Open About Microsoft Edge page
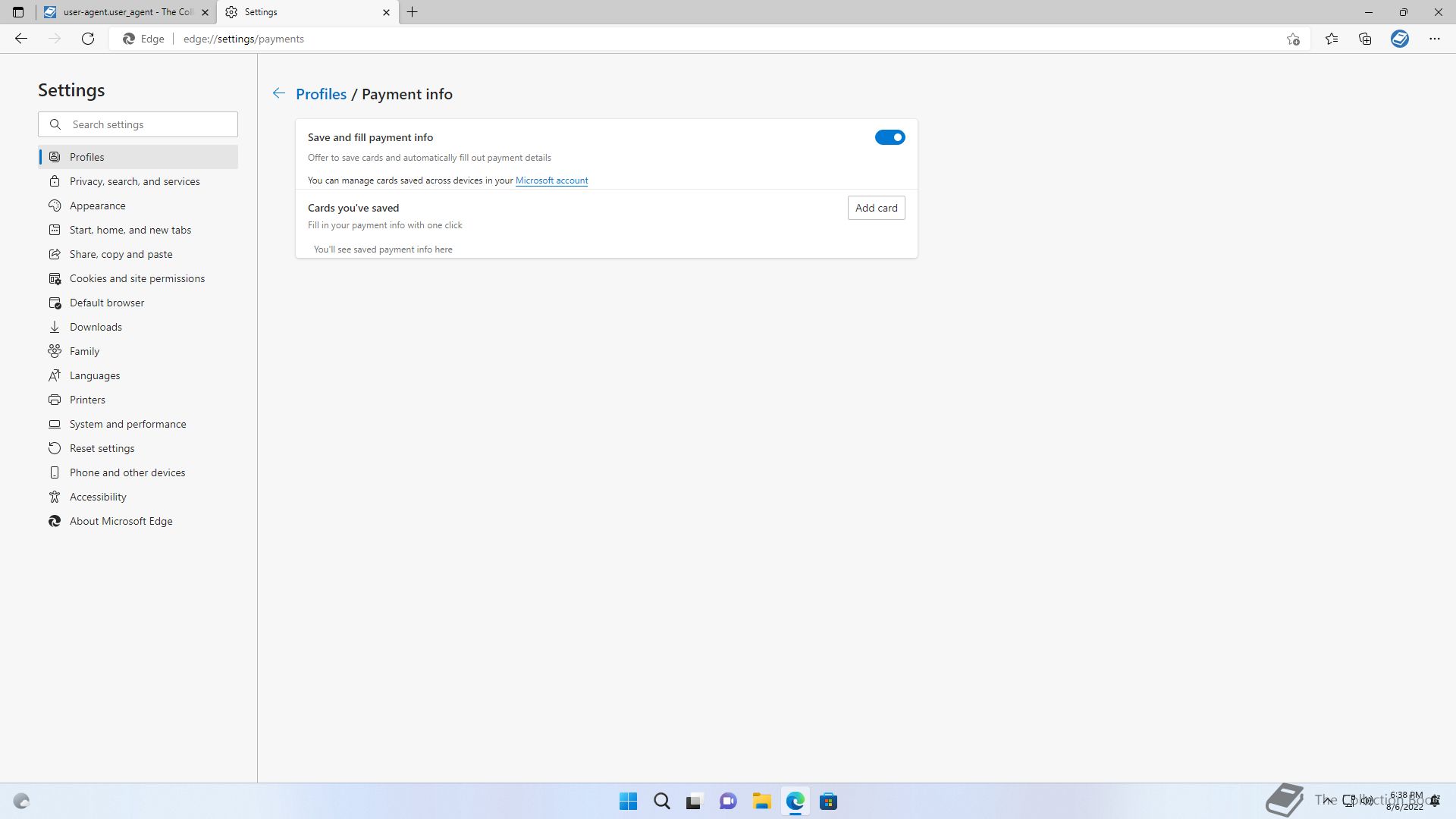The height and width of the screenshot is (819, 1456). 138,521
